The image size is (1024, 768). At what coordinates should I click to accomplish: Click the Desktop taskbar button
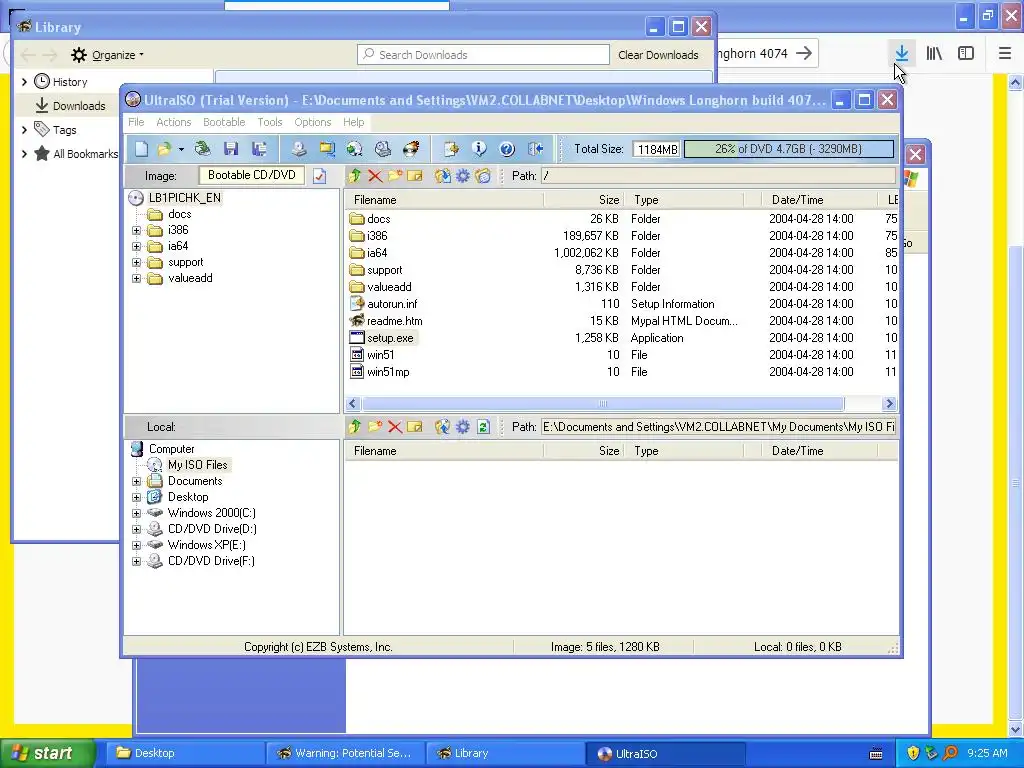(x=185, y=753)
